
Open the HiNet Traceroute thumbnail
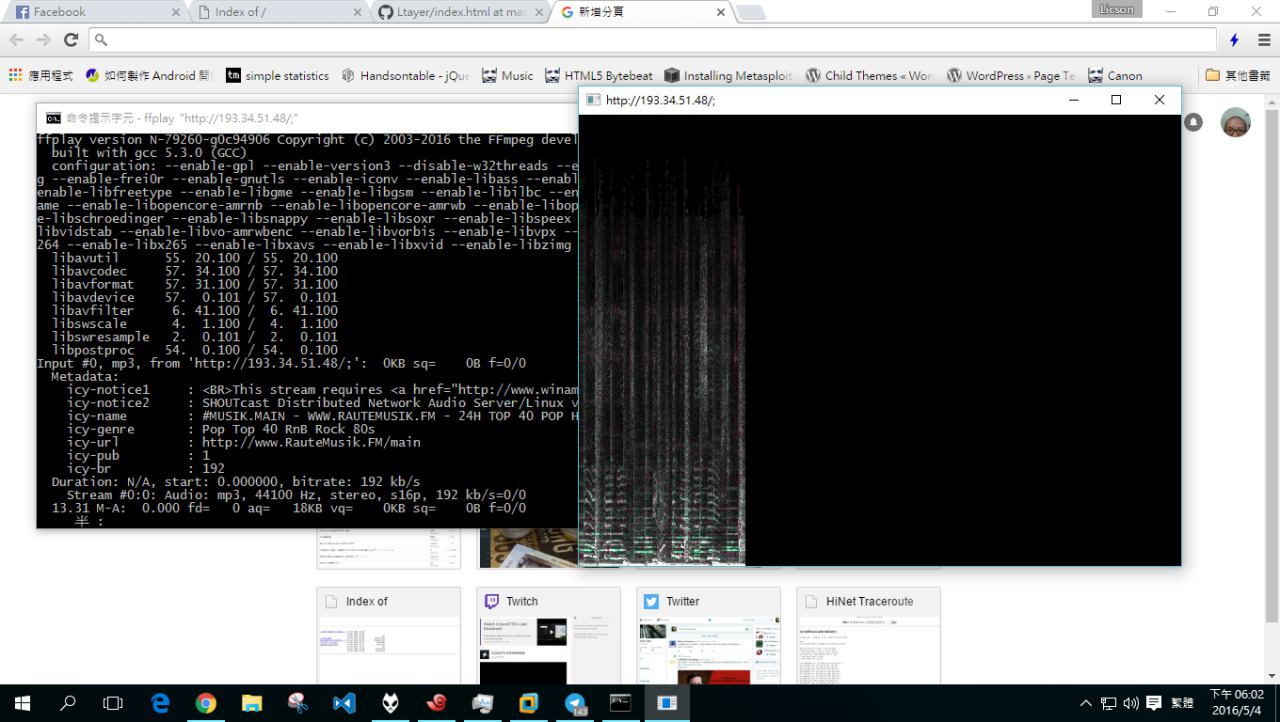868,635
